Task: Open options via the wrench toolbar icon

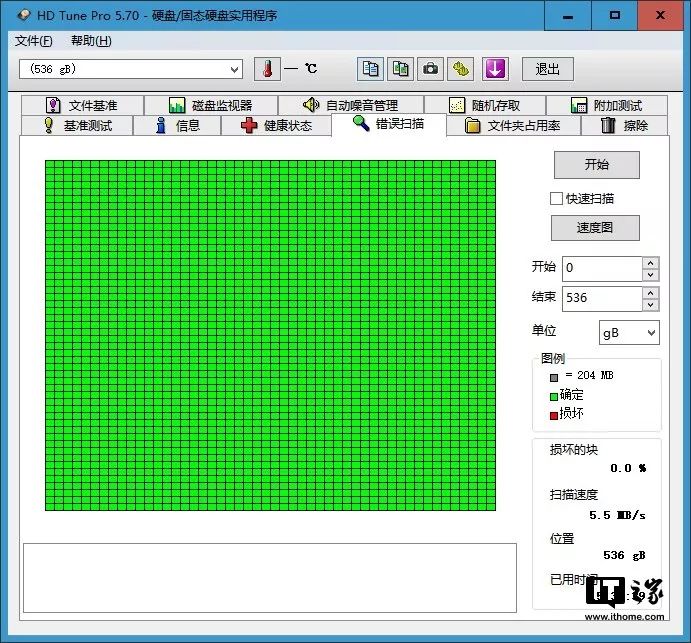Action: 460,69
